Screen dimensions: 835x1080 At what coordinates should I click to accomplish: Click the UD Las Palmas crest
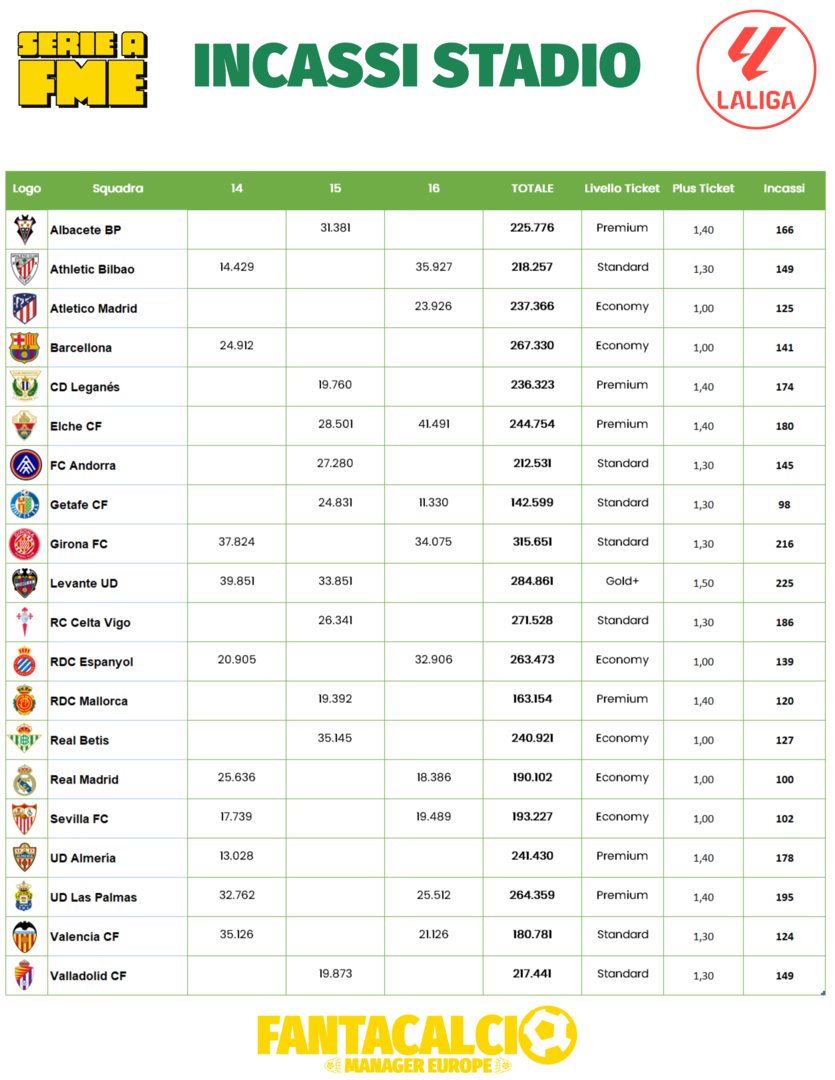(x=24, y=897)
